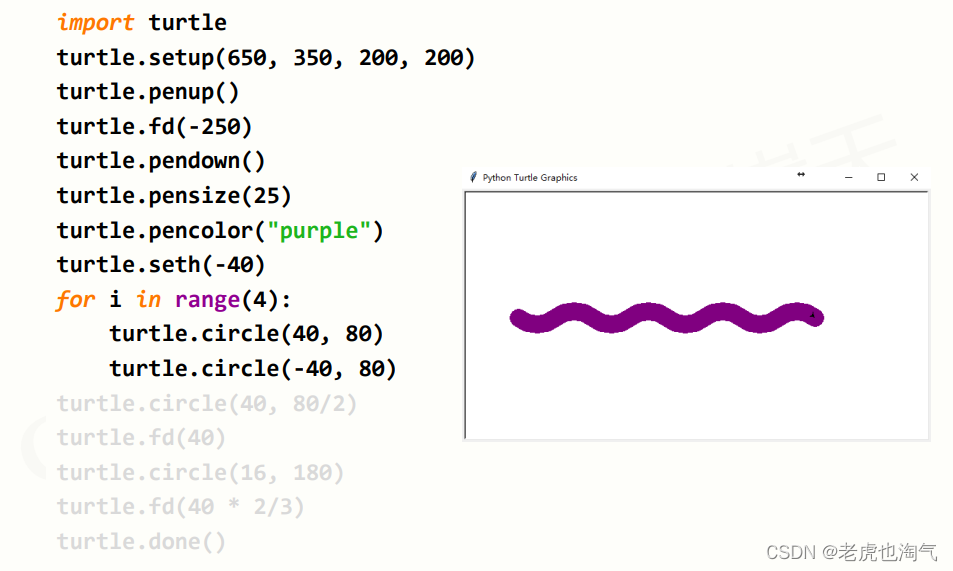Image resolution: width=953 pixels, height=571 pixels.
Task: Click the line "turtle.circle(-40, 80)"
Action: (x=253, y=369)
